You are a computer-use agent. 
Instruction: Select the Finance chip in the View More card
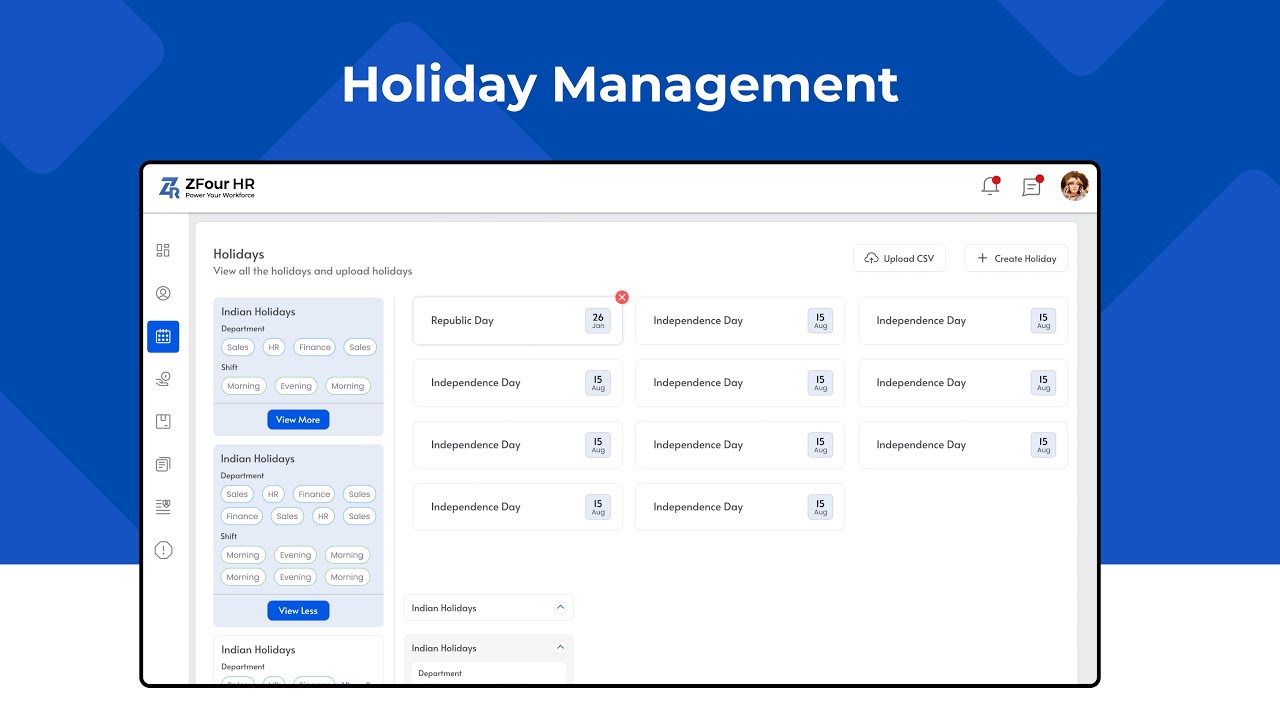pos(314,347)
